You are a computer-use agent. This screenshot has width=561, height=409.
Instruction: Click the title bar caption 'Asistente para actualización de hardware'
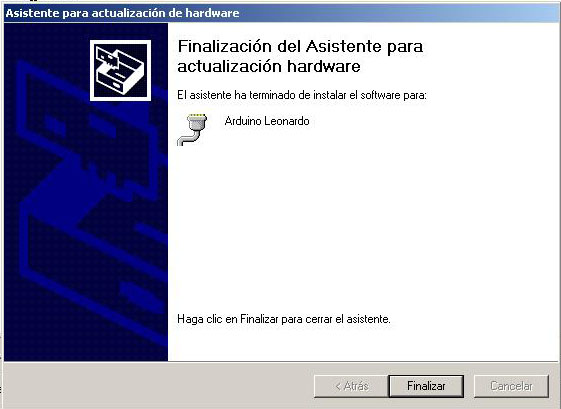pos(122,13)
